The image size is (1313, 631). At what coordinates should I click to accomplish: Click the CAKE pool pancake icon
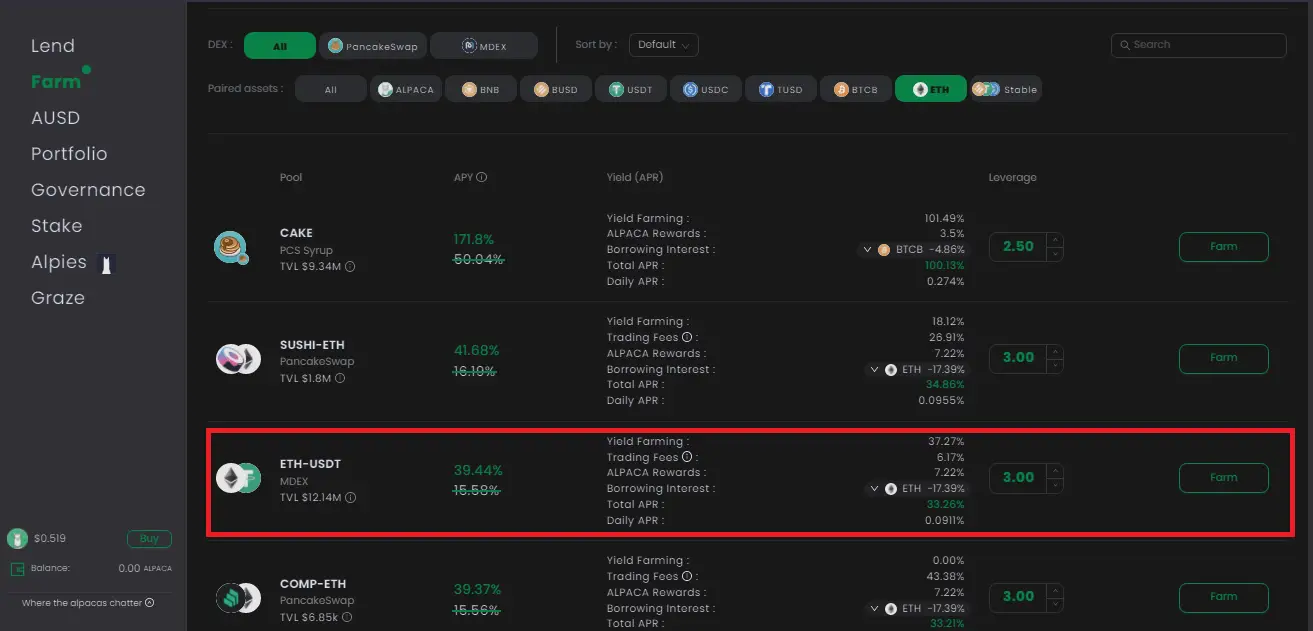pos(231,247)
